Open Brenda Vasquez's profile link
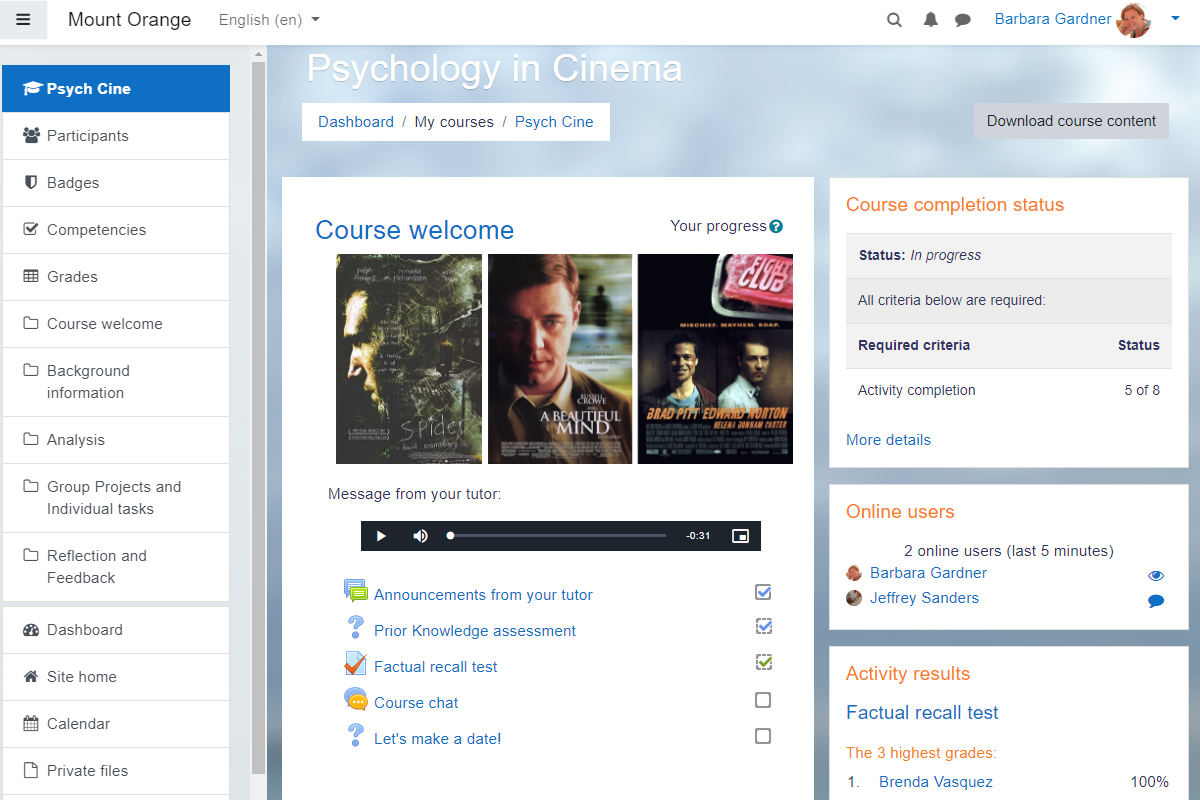This screenshot has width=1200, height=800. point(936,782)
